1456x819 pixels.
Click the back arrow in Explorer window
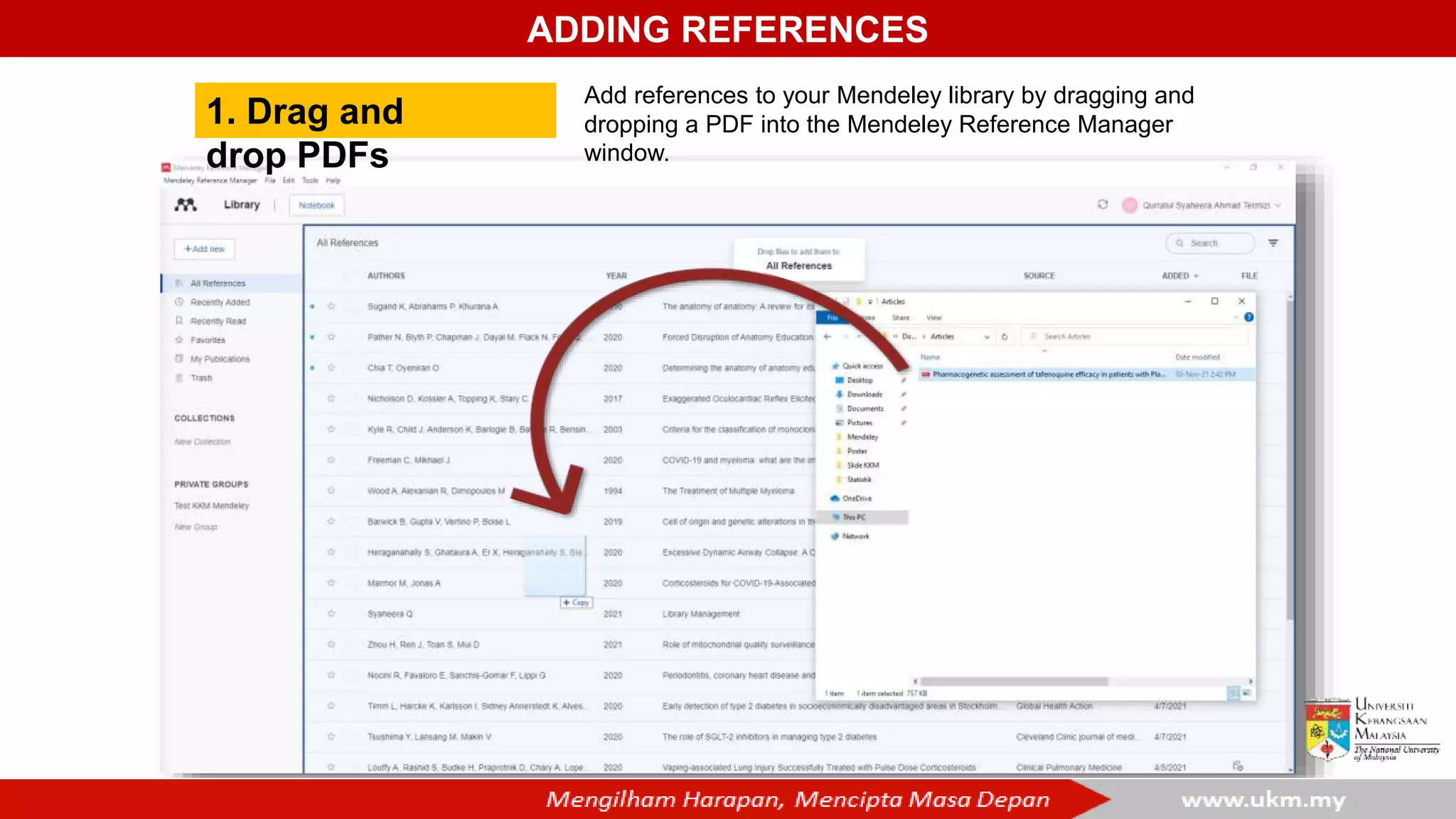pos(827,337)
